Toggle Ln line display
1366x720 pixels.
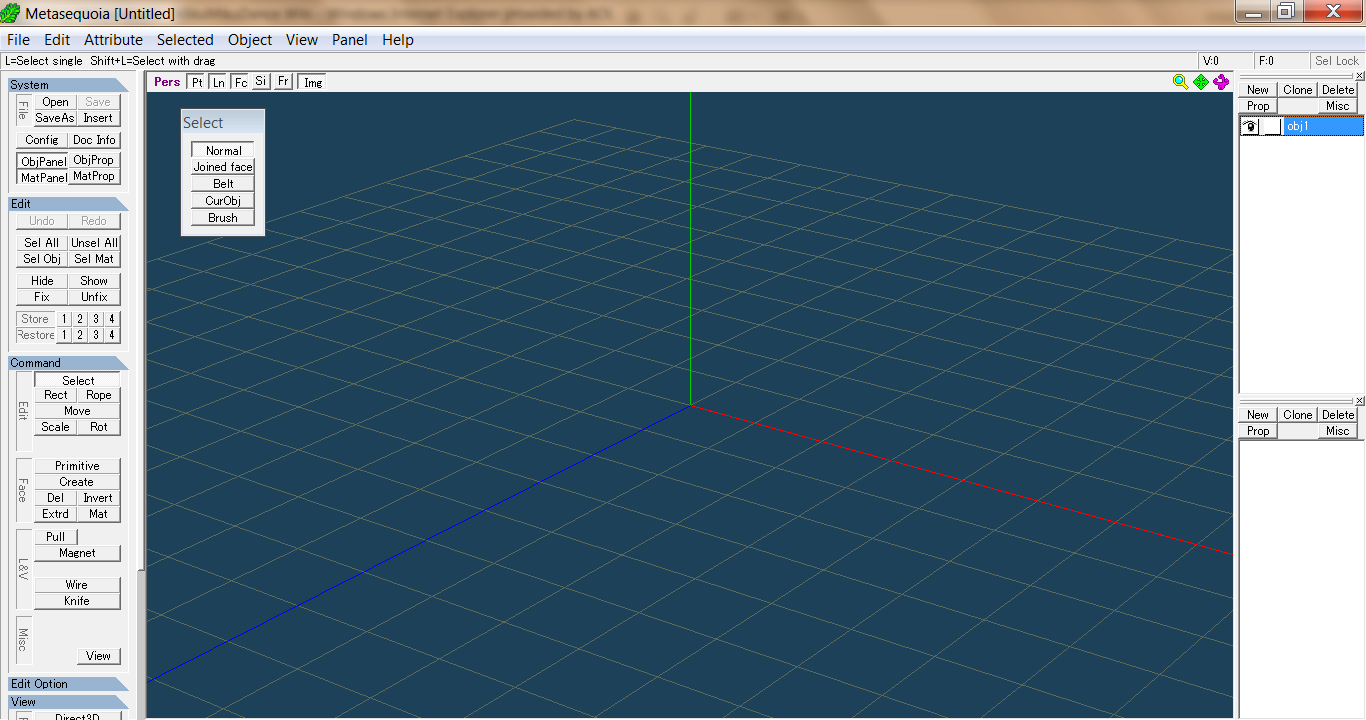tap(219, 82)
